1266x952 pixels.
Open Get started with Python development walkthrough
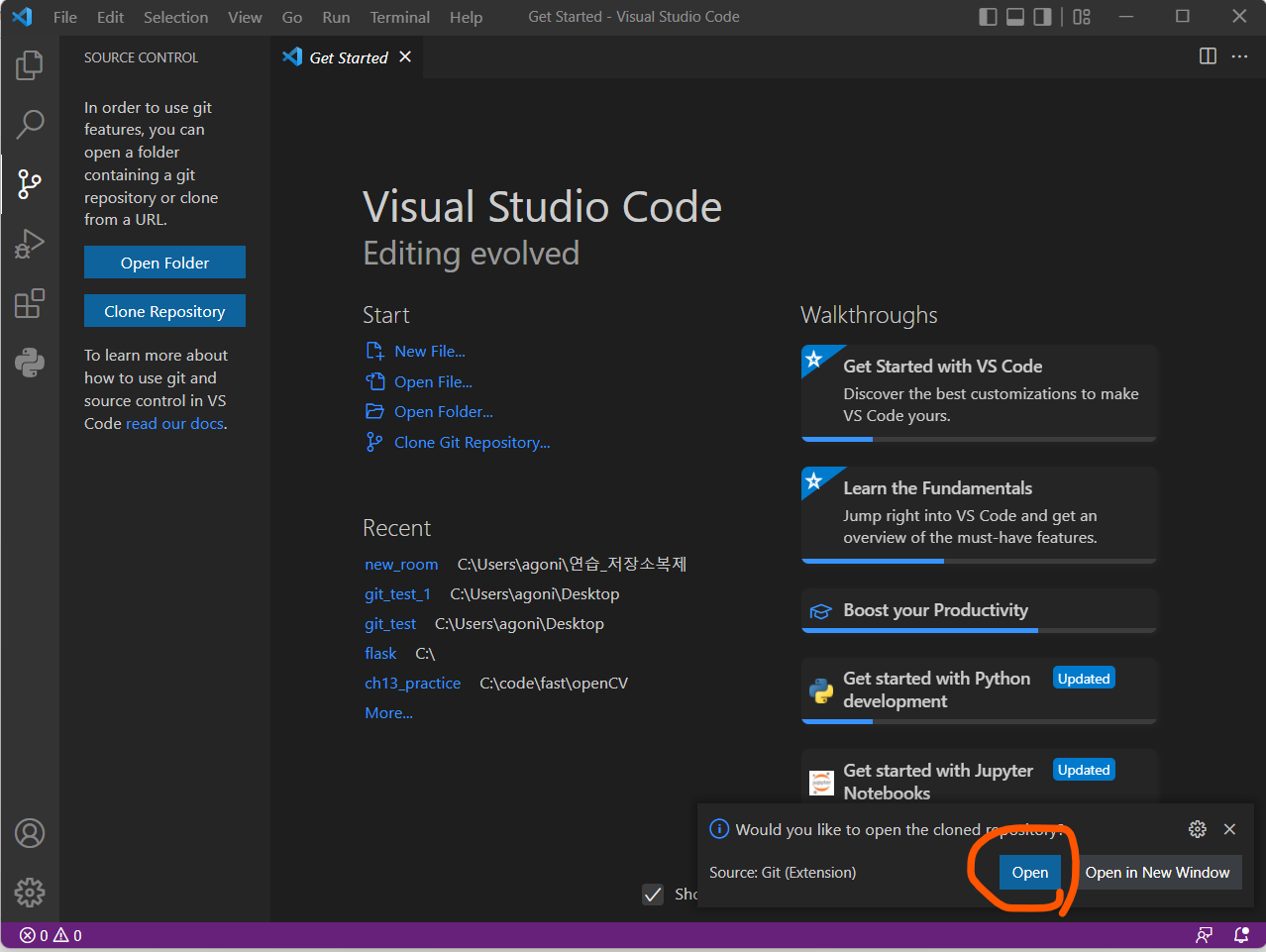tap(979, 689)
